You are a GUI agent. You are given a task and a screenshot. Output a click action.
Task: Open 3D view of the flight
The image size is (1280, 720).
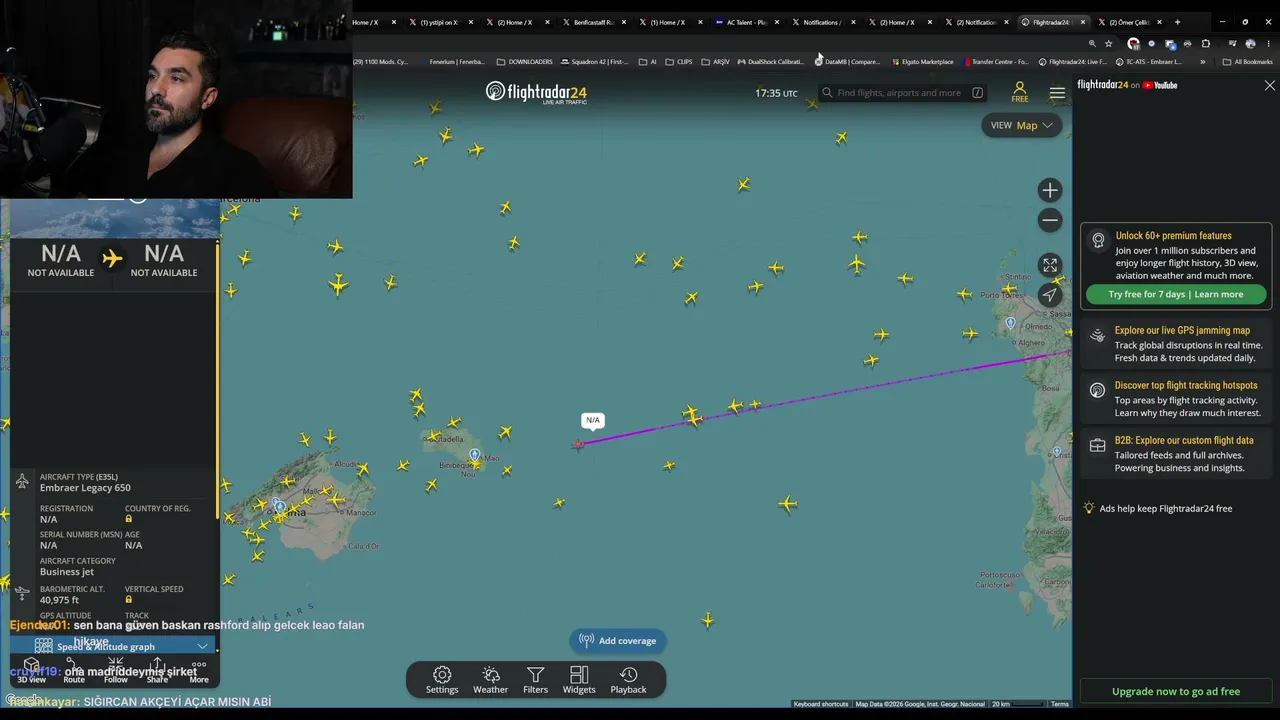tap(32, 669)
